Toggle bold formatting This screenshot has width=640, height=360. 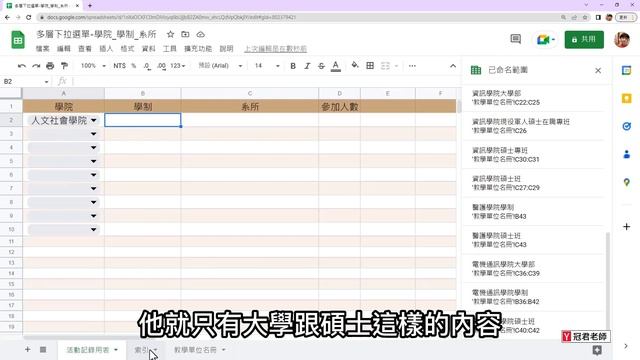click(293, 66)
